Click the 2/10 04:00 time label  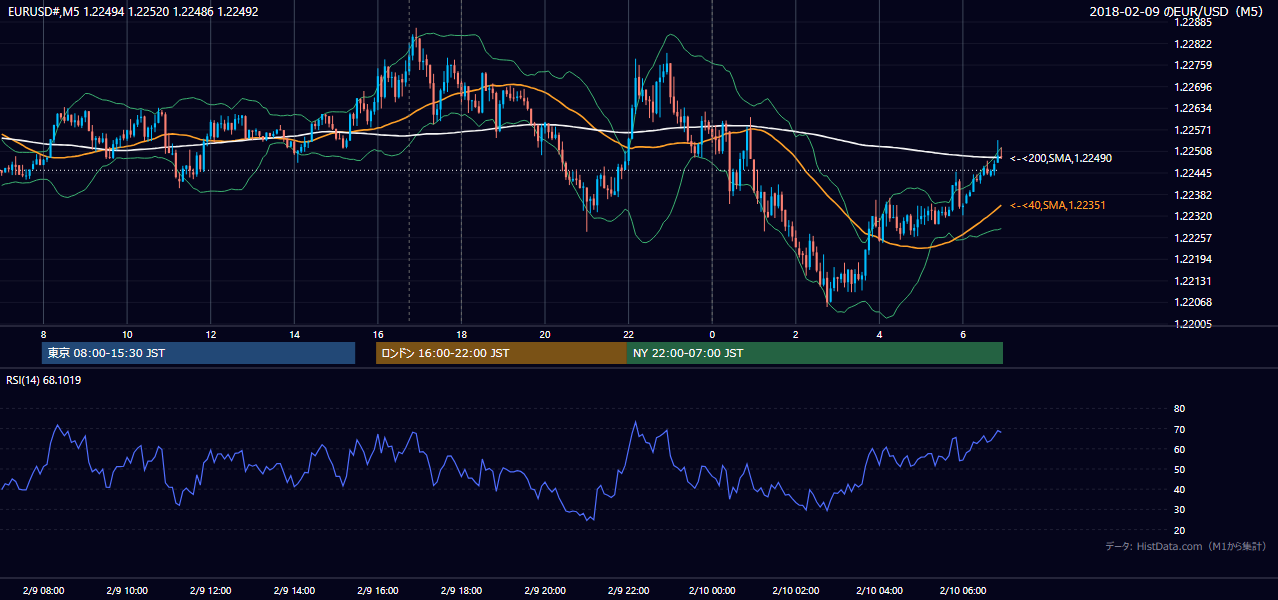[x=880, y=590]
